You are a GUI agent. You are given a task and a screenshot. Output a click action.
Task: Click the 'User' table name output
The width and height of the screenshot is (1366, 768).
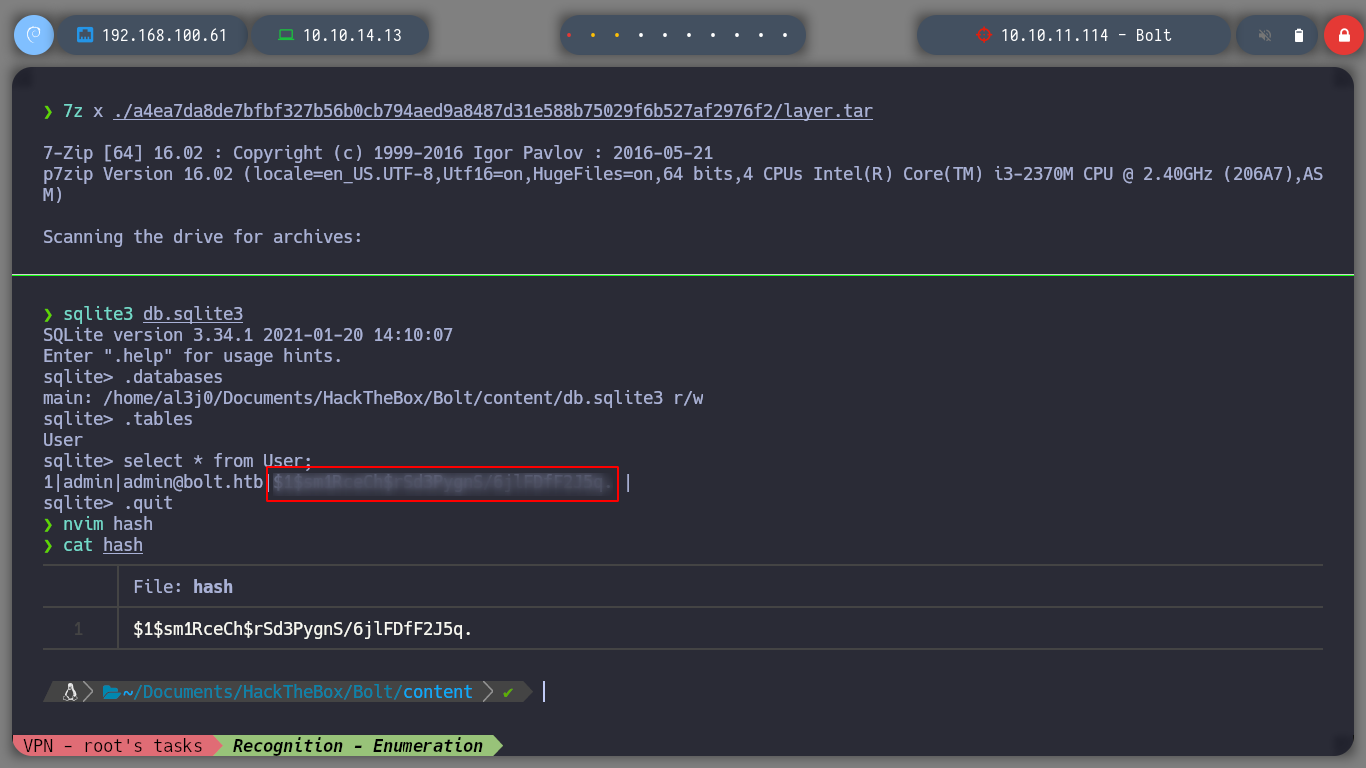pos(63,440)
